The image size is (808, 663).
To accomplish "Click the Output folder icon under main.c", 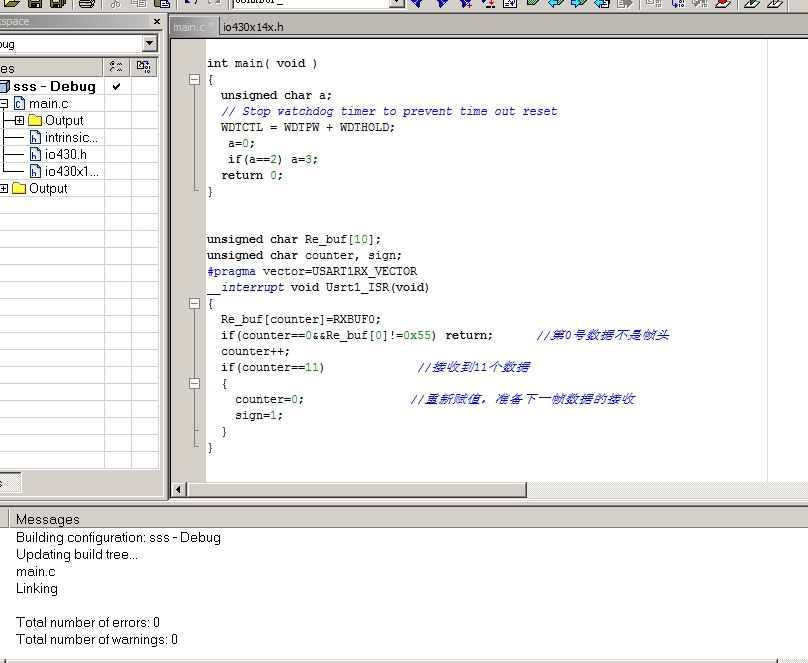I will [x=35, y=121].
